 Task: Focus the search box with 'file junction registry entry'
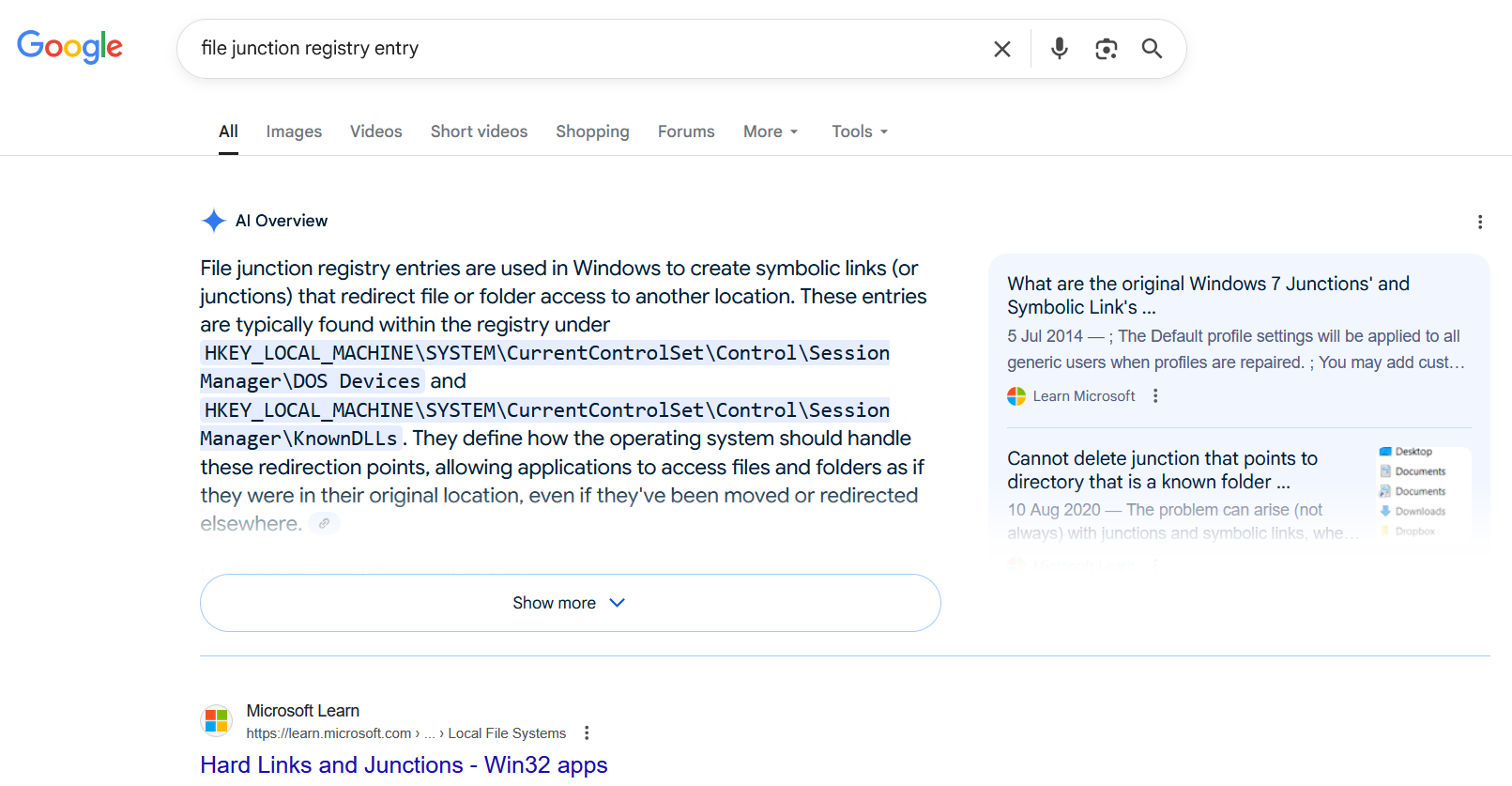point(587,49)
